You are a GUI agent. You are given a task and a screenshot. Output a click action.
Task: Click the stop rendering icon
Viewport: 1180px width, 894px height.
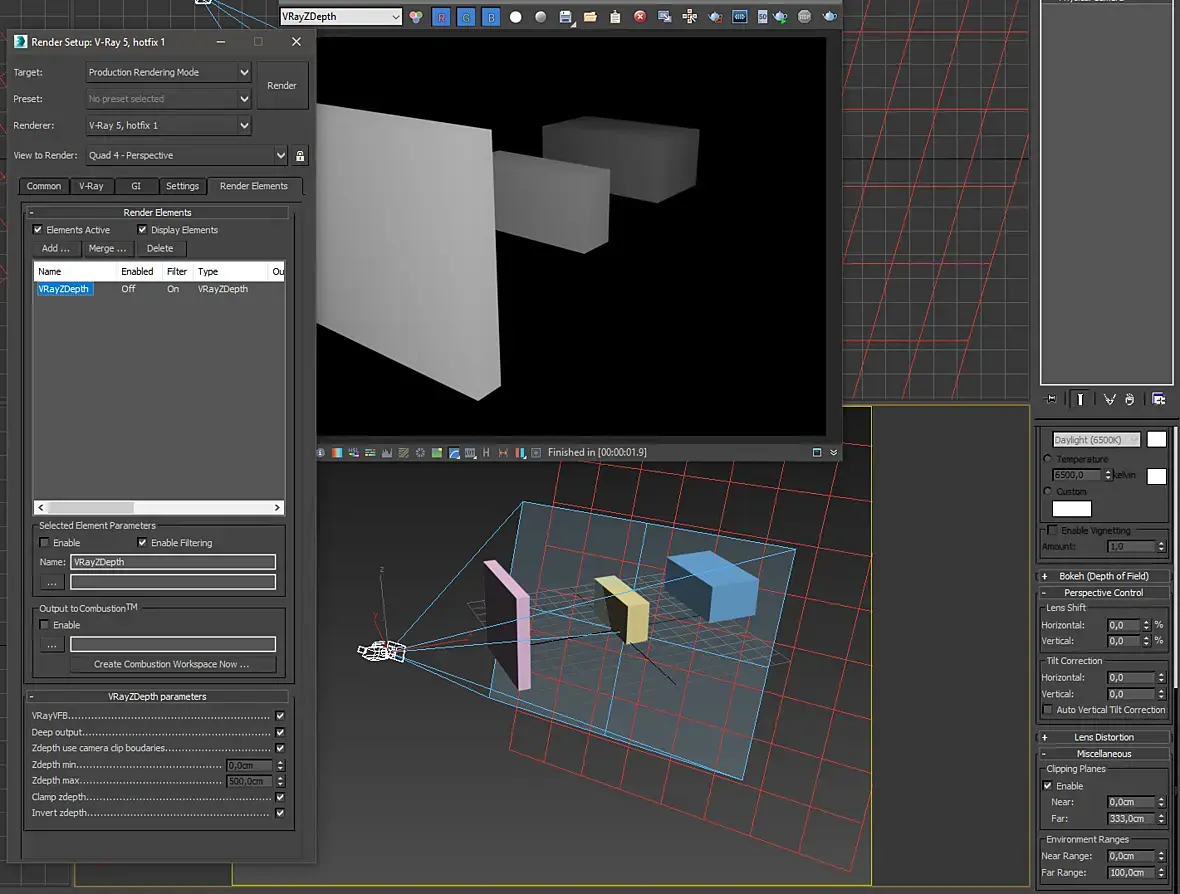tap(804, 17)
